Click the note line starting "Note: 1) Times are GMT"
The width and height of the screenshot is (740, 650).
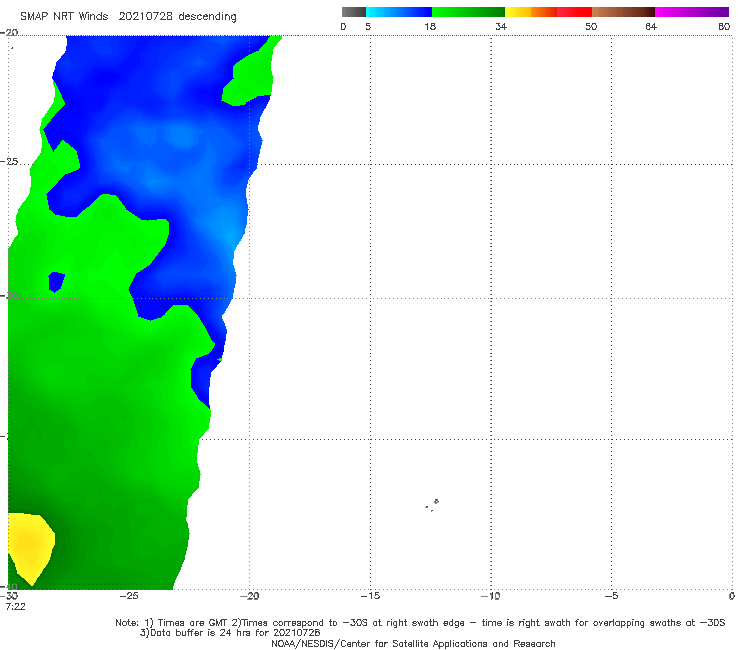tap(420, 623)
